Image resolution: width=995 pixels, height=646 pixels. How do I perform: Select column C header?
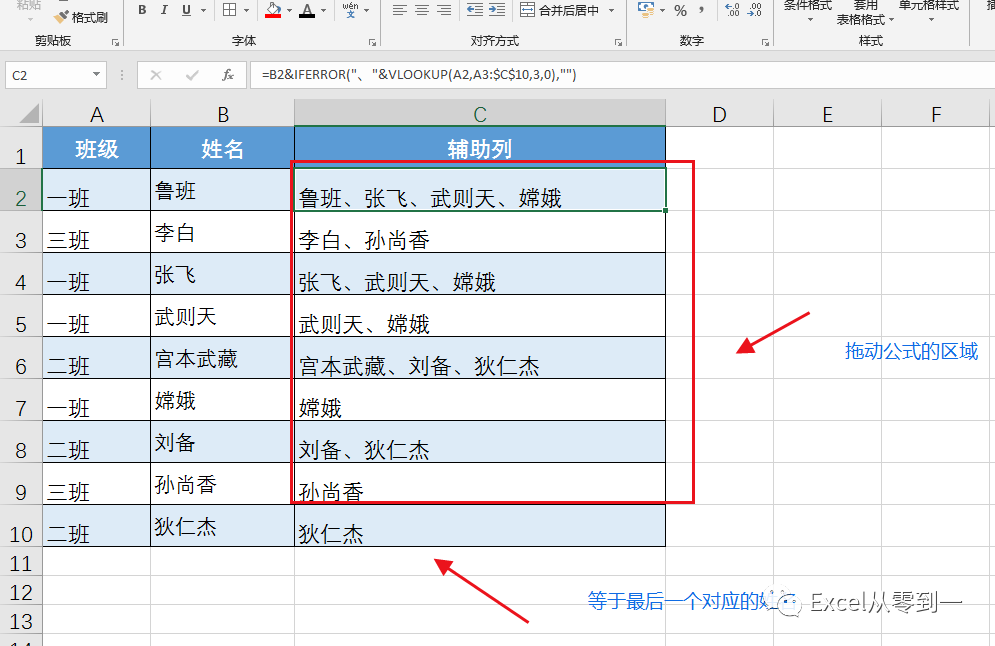pos(480,114)
